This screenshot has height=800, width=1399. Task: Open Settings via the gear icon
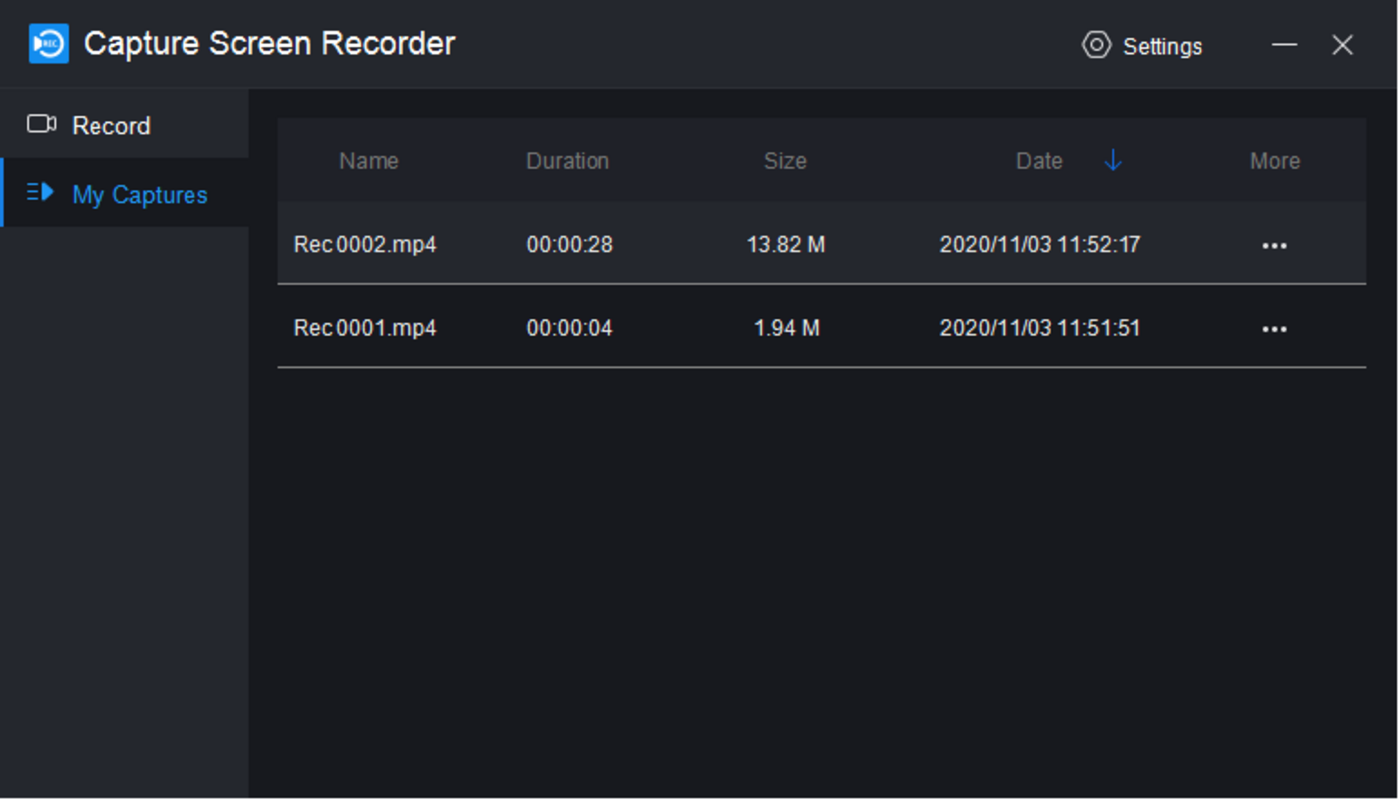[1096, 45]
